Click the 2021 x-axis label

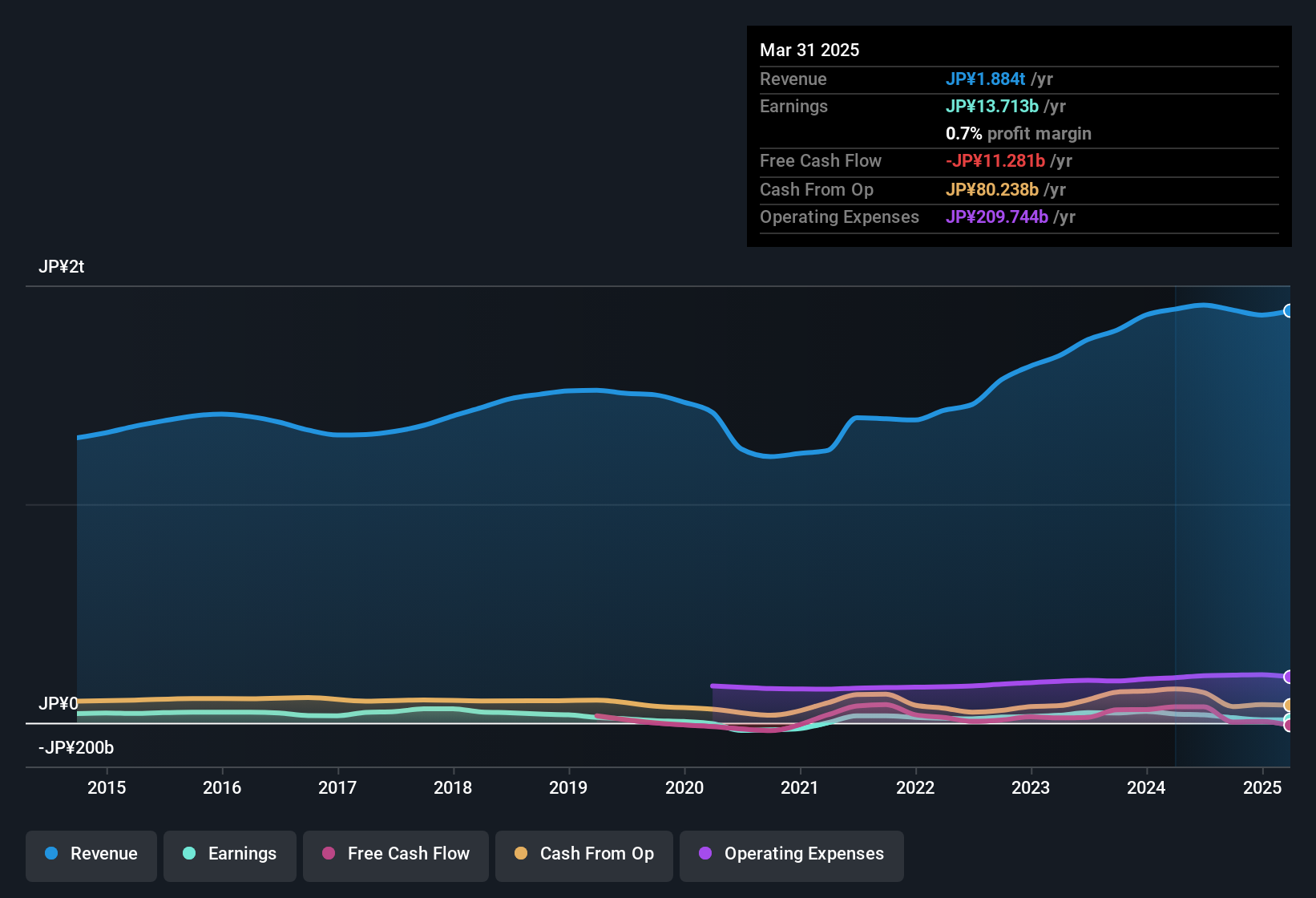click(800, 787)
